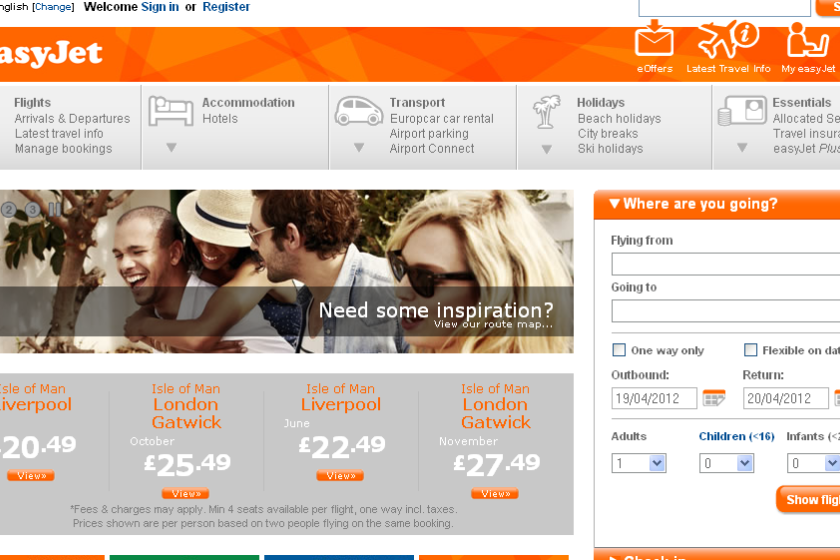Viewport: 840px width, 560px height.
Task: Pause the banner slideshow
Action: click(x=54, y=209)
